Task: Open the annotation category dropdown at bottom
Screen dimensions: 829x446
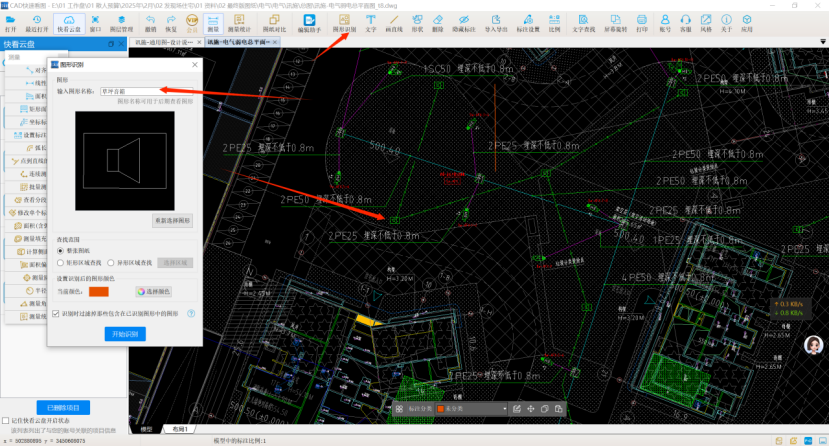Action: click(470, 409)
